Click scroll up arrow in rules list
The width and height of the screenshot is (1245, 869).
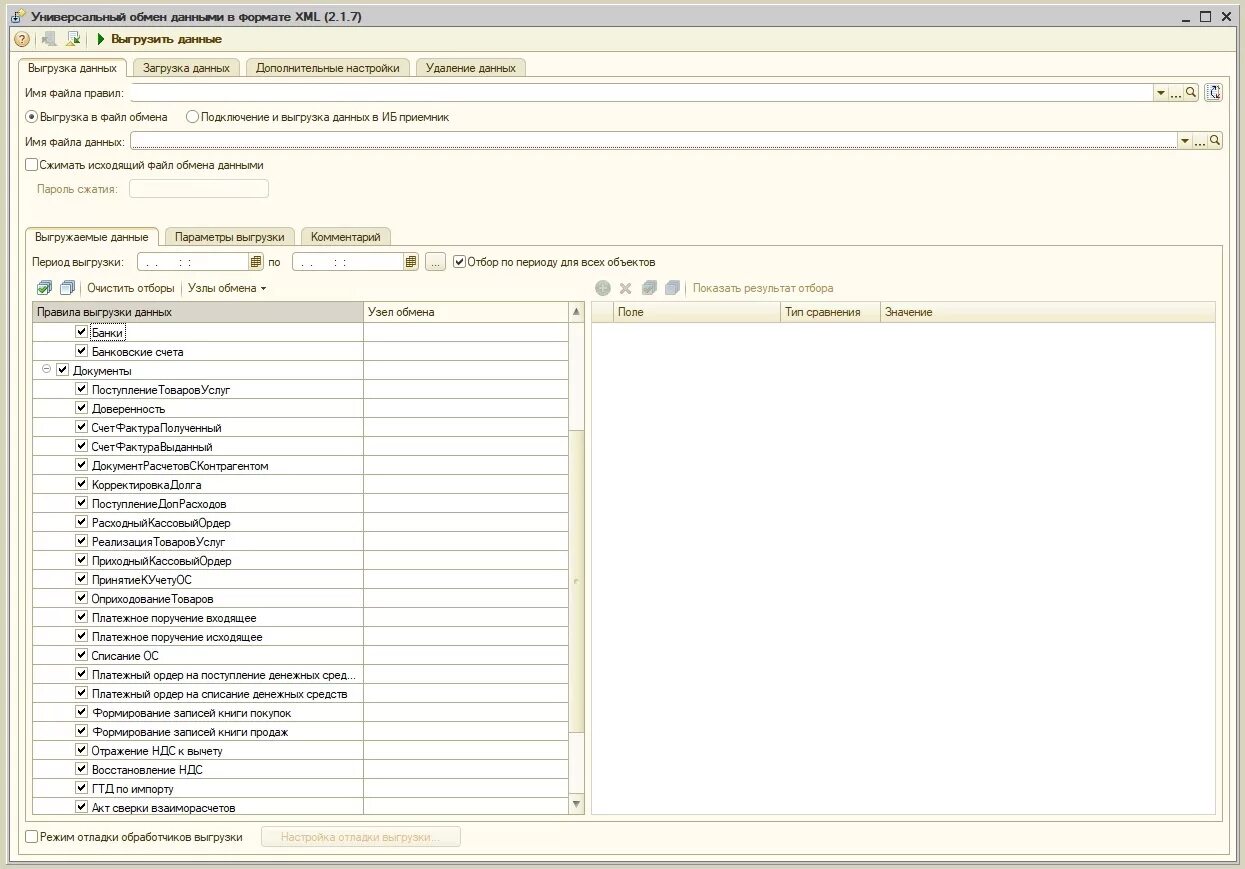click(x=576, y=312)
